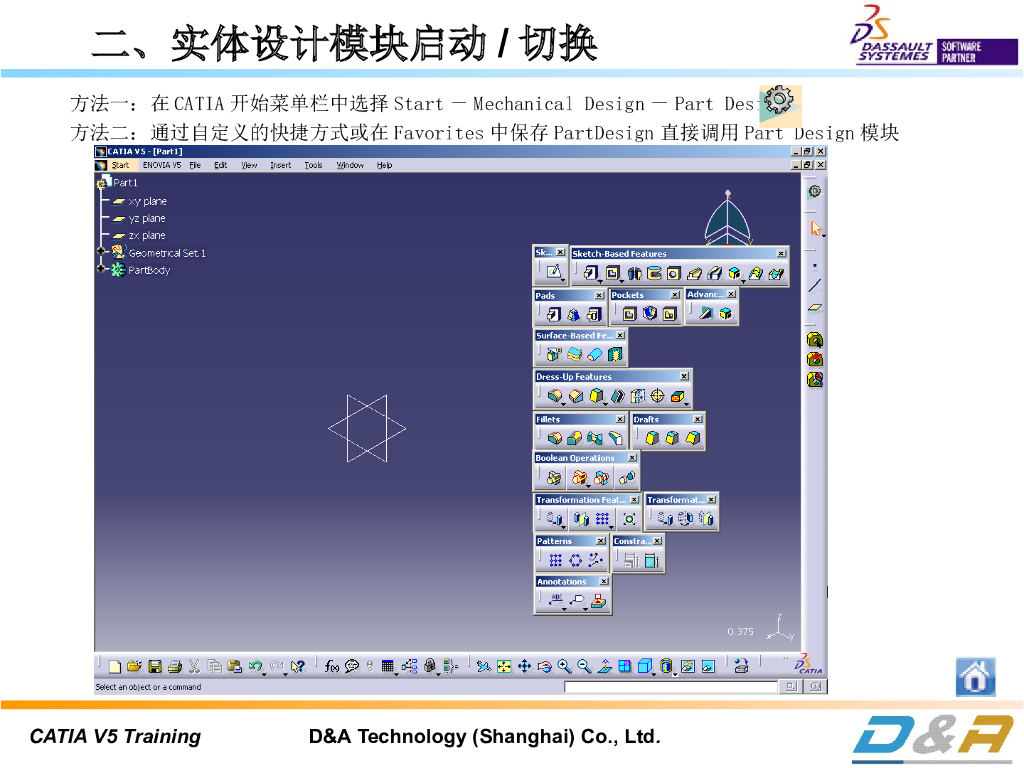Click Drafted Filleted Pocket in Pockets toolbar
This screenshot has height=768, width=1024.
pyautogui.click(x=650, y=314)
